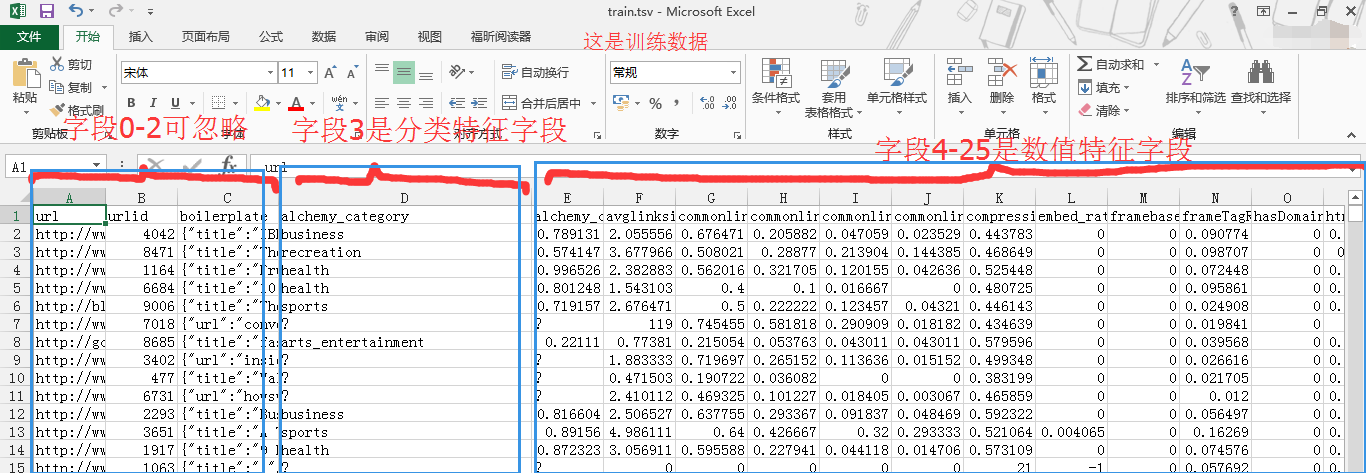Click the phonetic guide (wén) icon

tap(339, 103)
